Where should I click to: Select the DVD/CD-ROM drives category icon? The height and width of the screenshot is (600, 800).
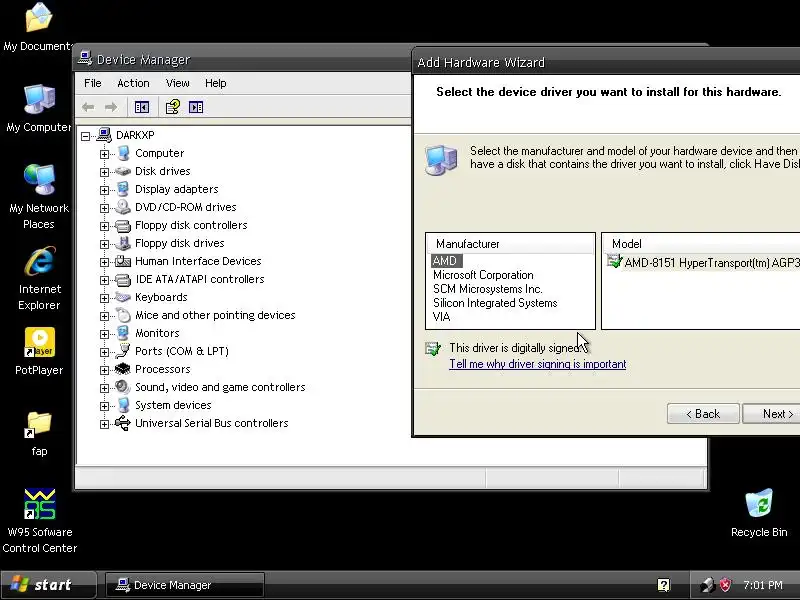[122, 207]
